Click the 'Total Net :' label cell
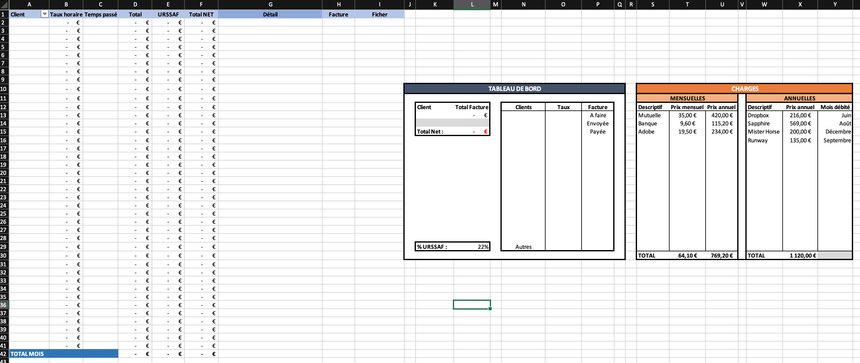 tap(434, 132)
